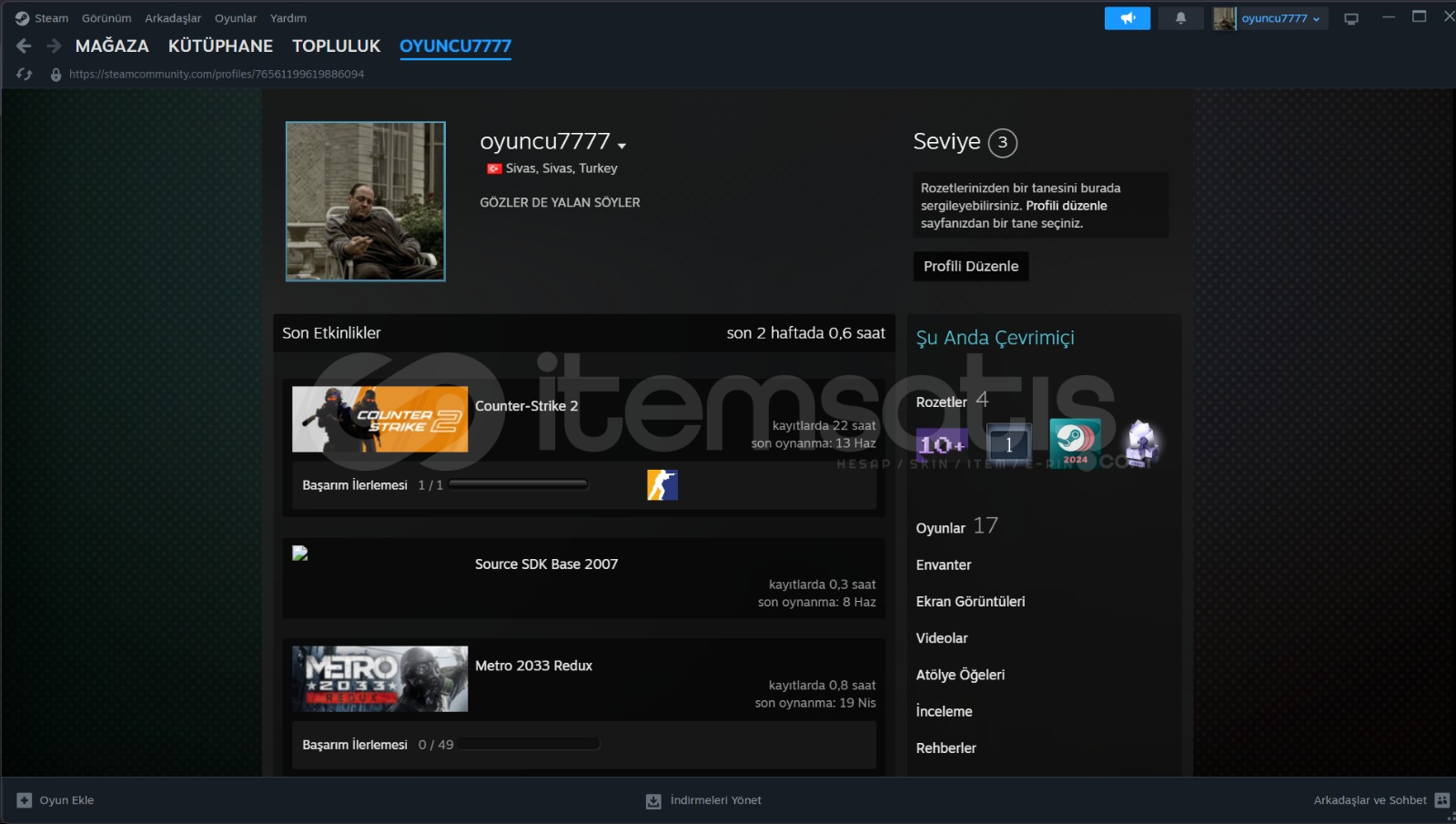Open notifications bell
Image resolution: width=1456 pixels, height=824 pixels.
tap(1180, 18)
